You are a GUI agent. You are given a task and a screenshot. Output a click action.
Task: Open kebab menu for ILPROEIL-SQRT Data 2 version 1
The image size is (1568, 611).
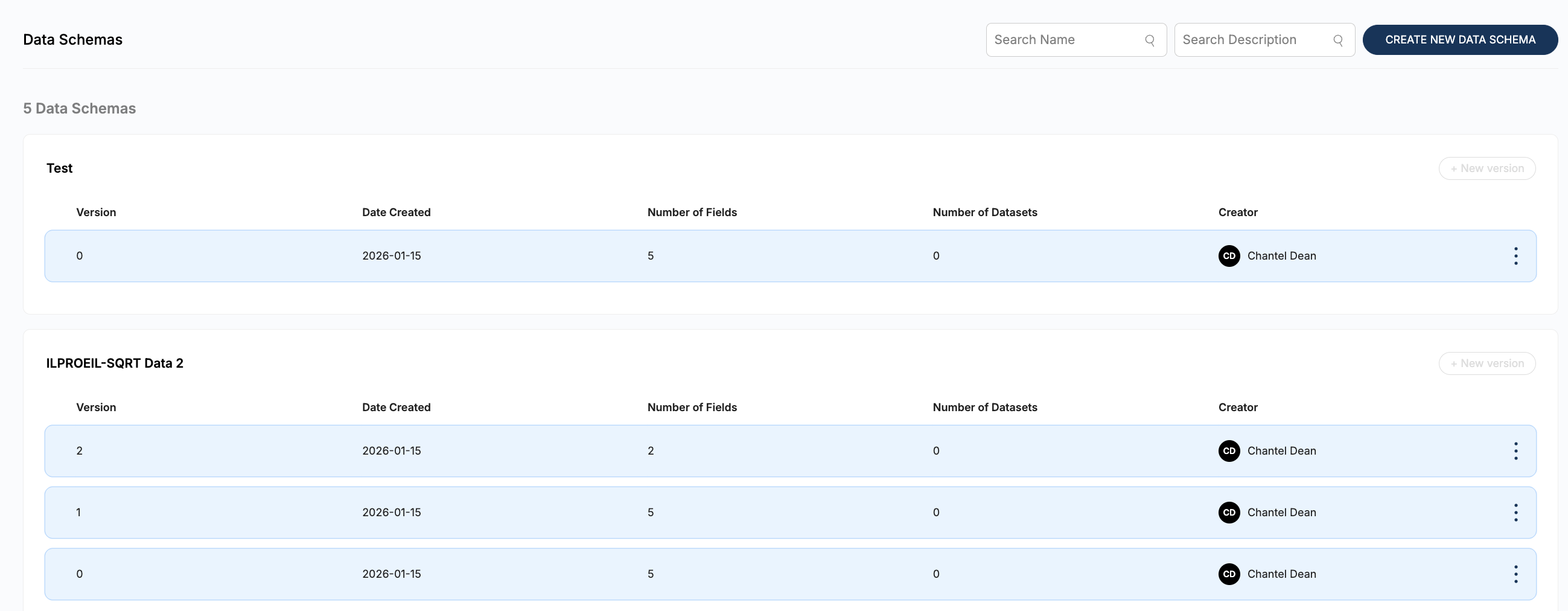(x=1515, y=513)
